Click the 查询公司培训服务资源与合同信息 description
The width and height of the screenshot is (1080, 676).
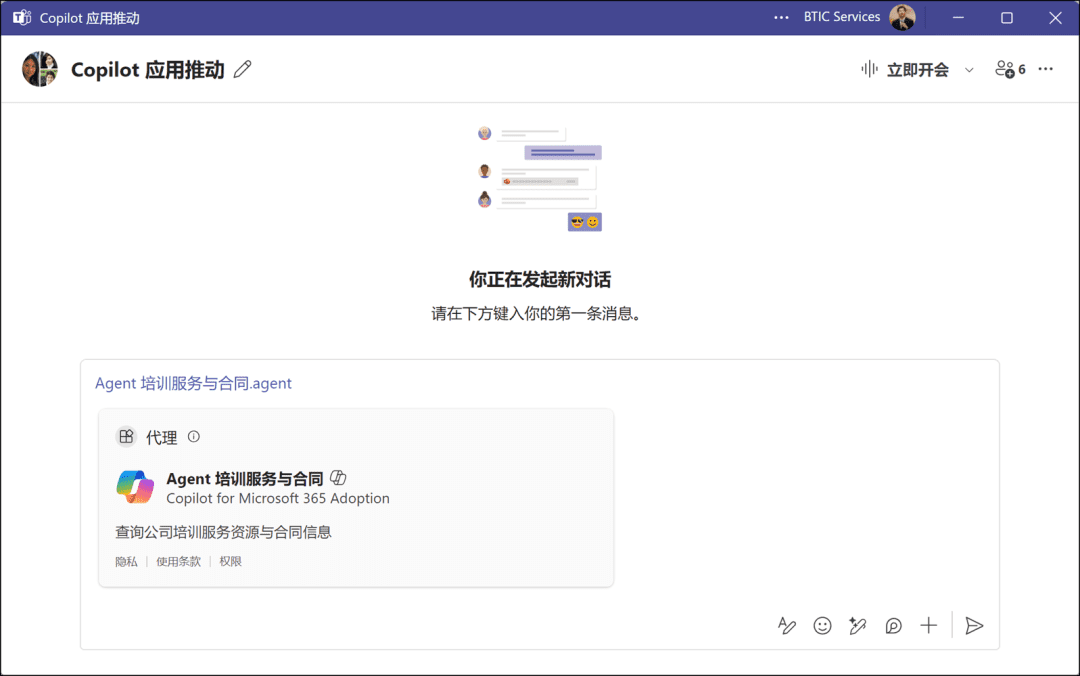(x=223, y=532)
